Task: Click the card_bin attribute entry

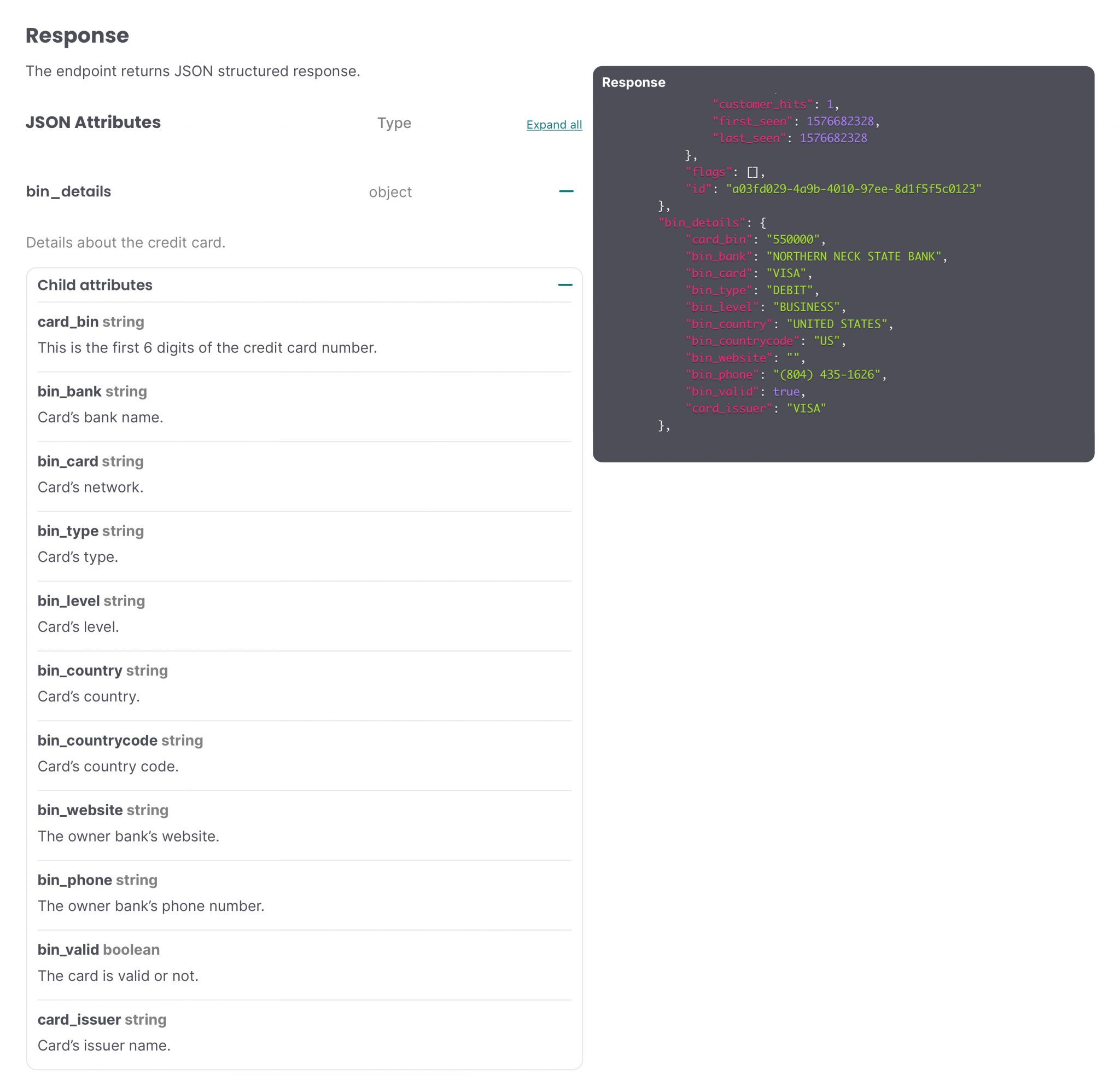Action: [x=68, y=322]
